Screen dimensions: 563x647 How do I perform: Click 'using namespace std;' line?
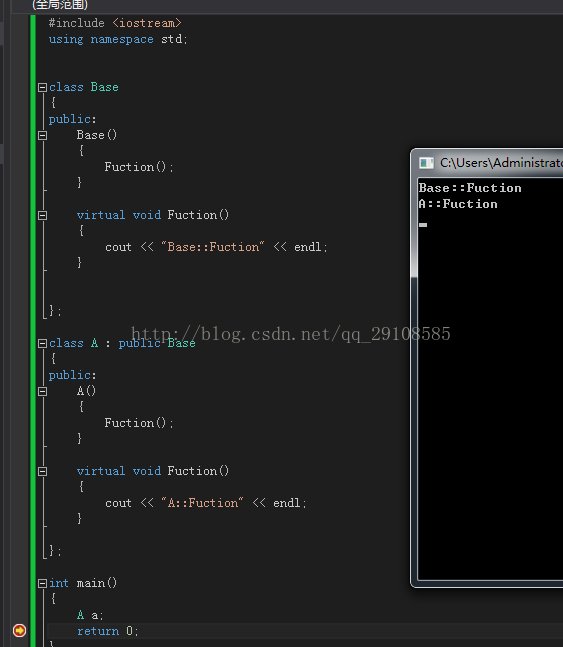[x=118, y=39]
